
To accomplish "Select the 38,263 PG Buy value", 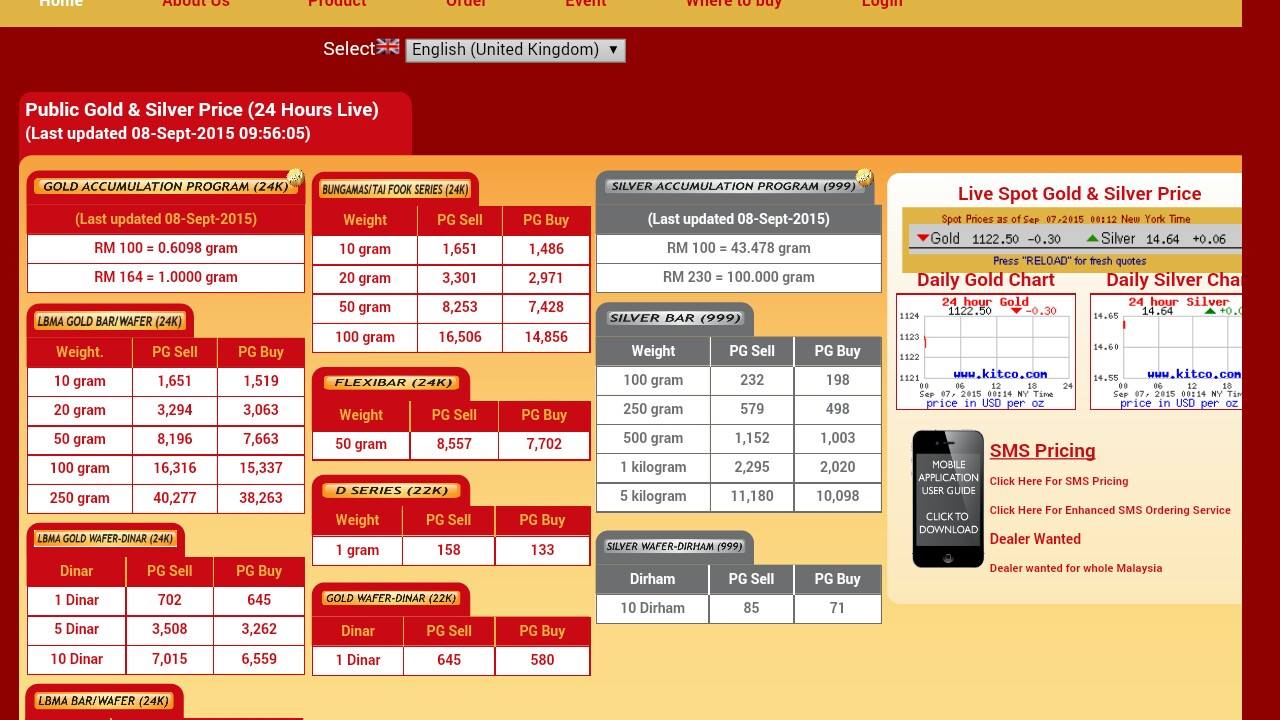I will 261,498.
